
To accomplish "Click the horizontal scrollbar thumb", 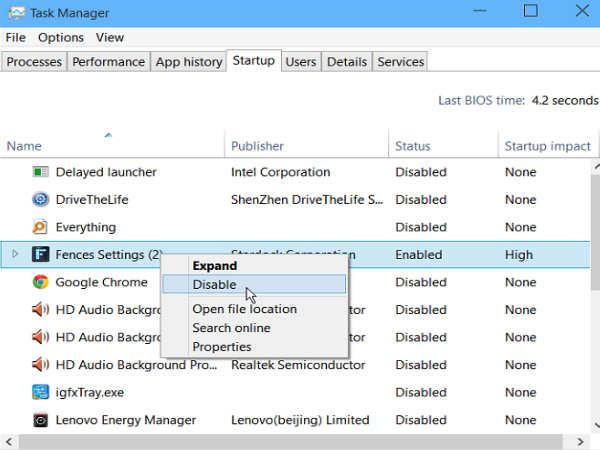I will (x=290, y=442).
